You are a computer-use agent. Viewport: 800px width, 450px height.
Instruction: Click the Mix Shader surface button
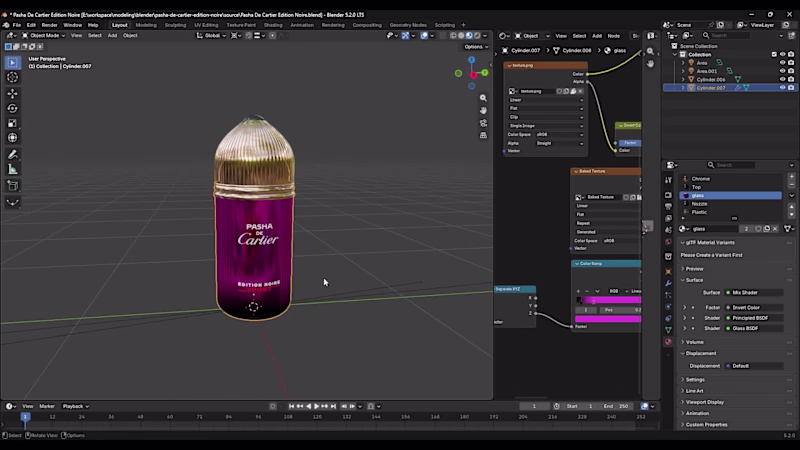coord(754,293)
